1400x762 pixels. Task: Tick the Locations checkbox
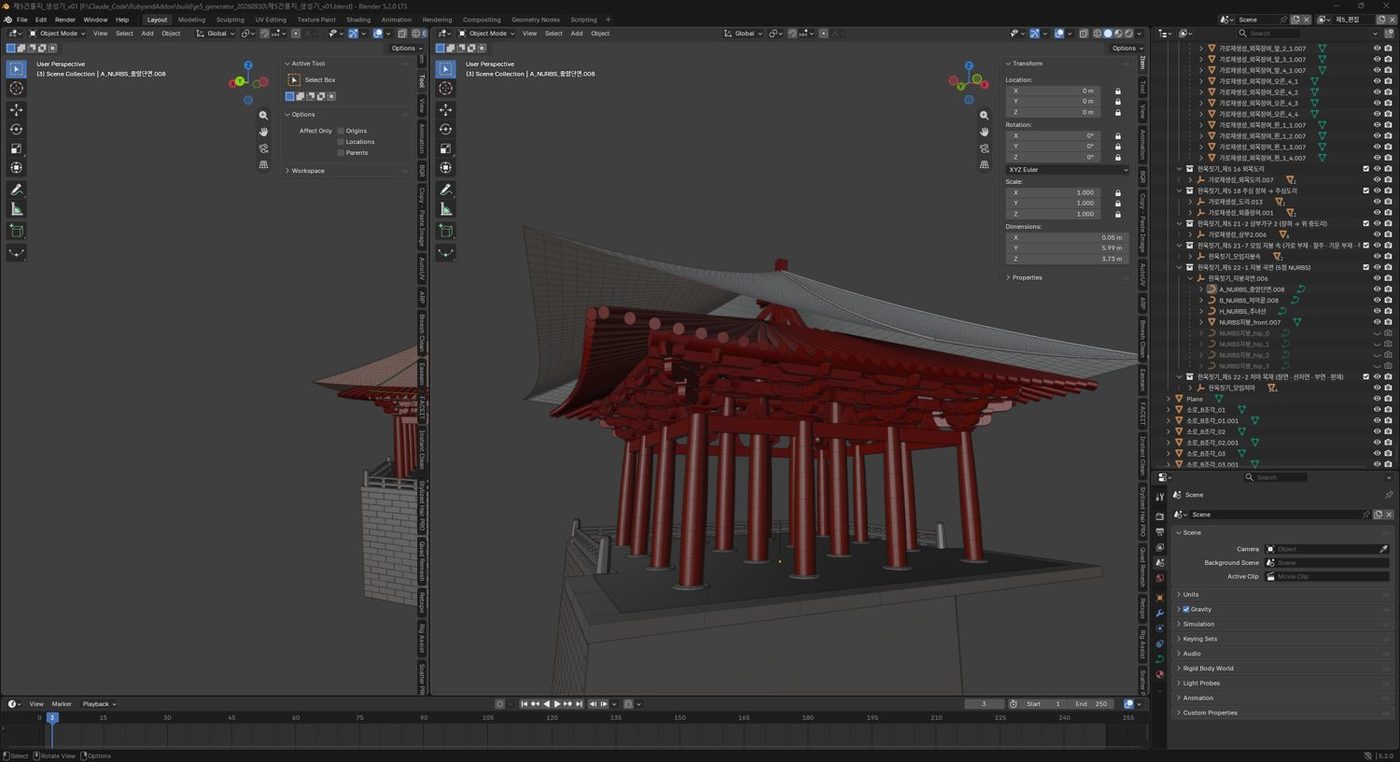point(341,142)
